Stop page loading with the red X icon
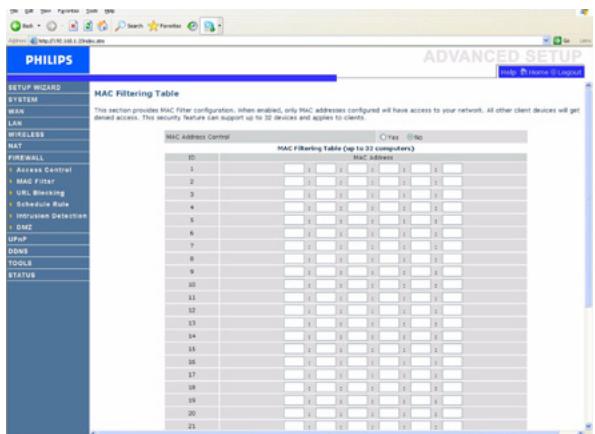This screenshot has width=595, height=434. pyautogui.click(x=73, y=26)
